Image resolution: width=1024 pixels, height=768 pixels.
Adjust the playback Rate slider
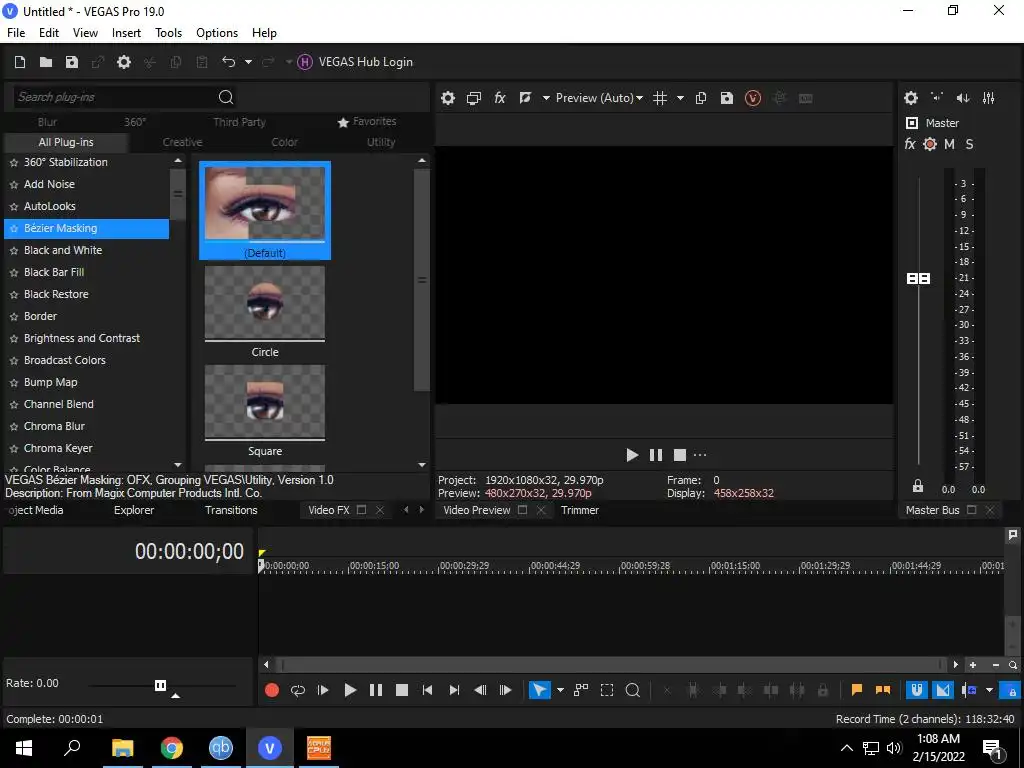161,686
